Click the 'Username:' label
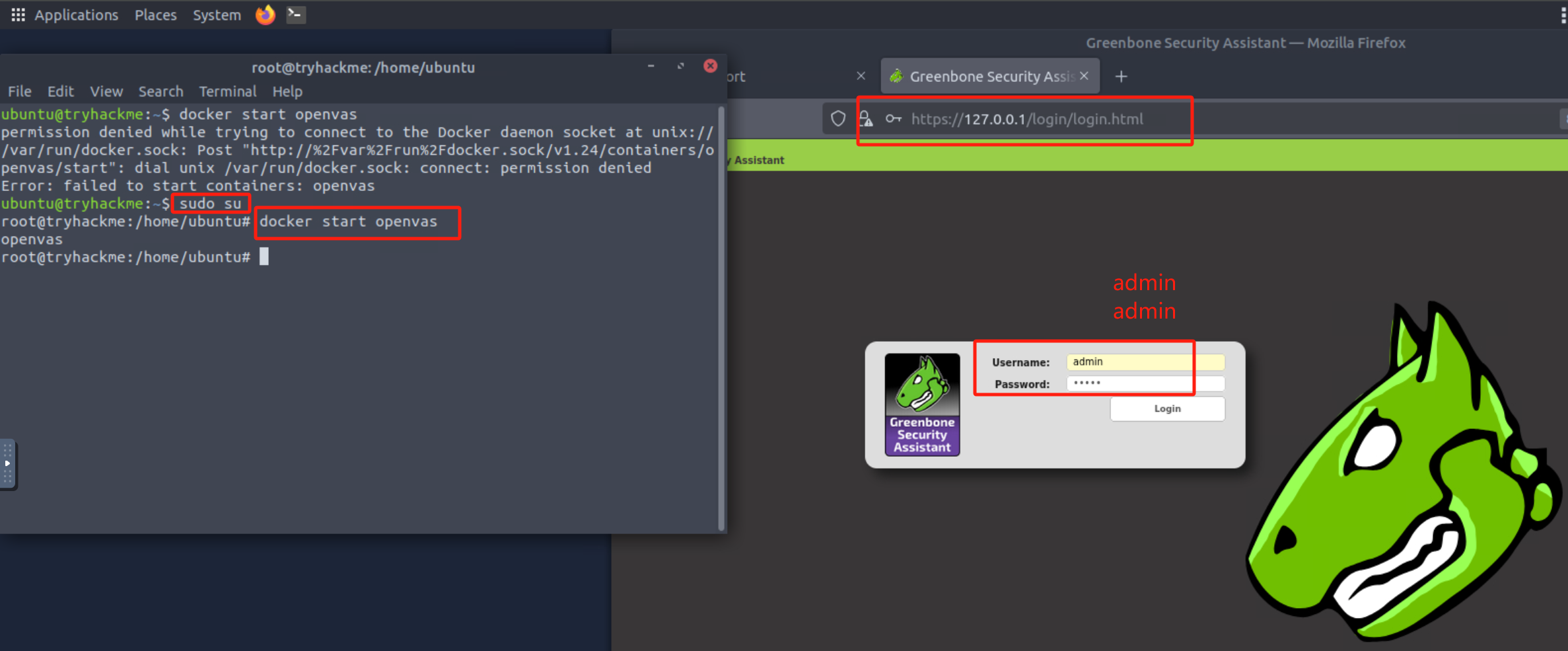1568x651 pixels. pos(1020,362)
